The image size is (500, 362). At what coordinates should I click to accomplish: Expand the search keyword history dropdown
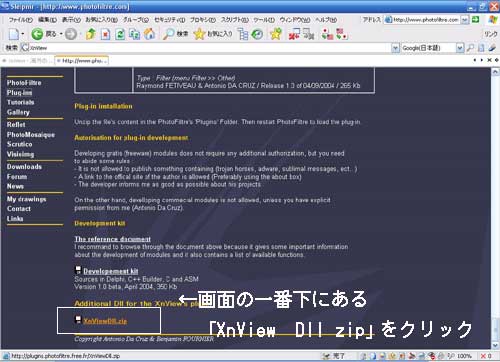(x=395, y=48)
